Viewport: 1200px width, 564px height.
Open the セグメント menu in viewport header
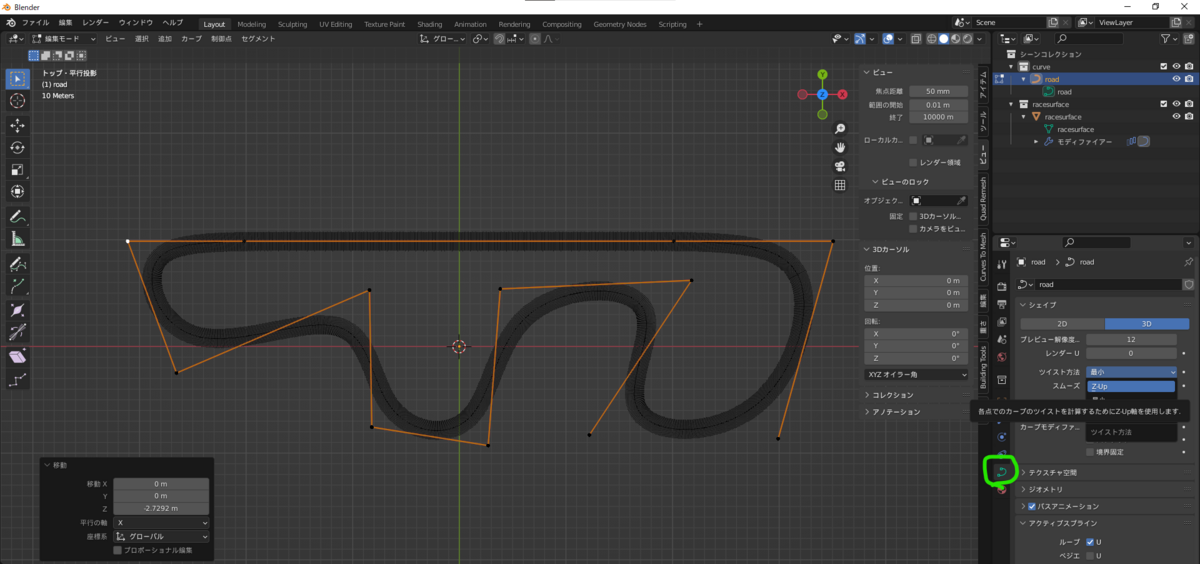click(x=258, y=38)
